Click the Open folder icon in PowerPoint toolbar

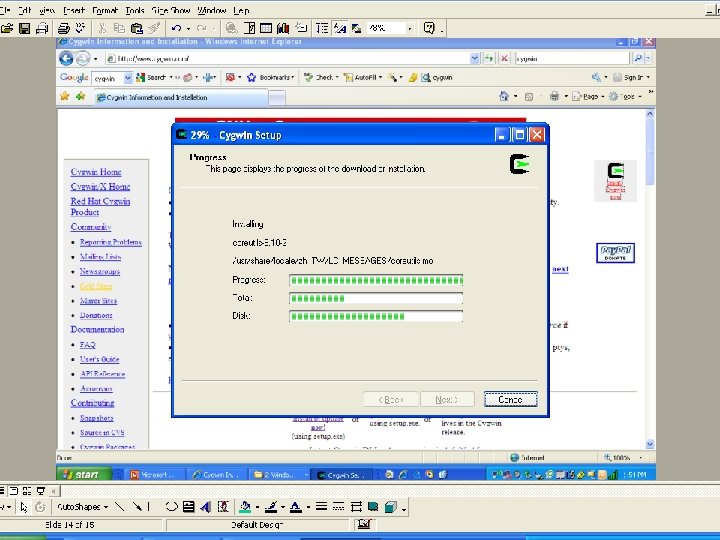coord(7,28)
